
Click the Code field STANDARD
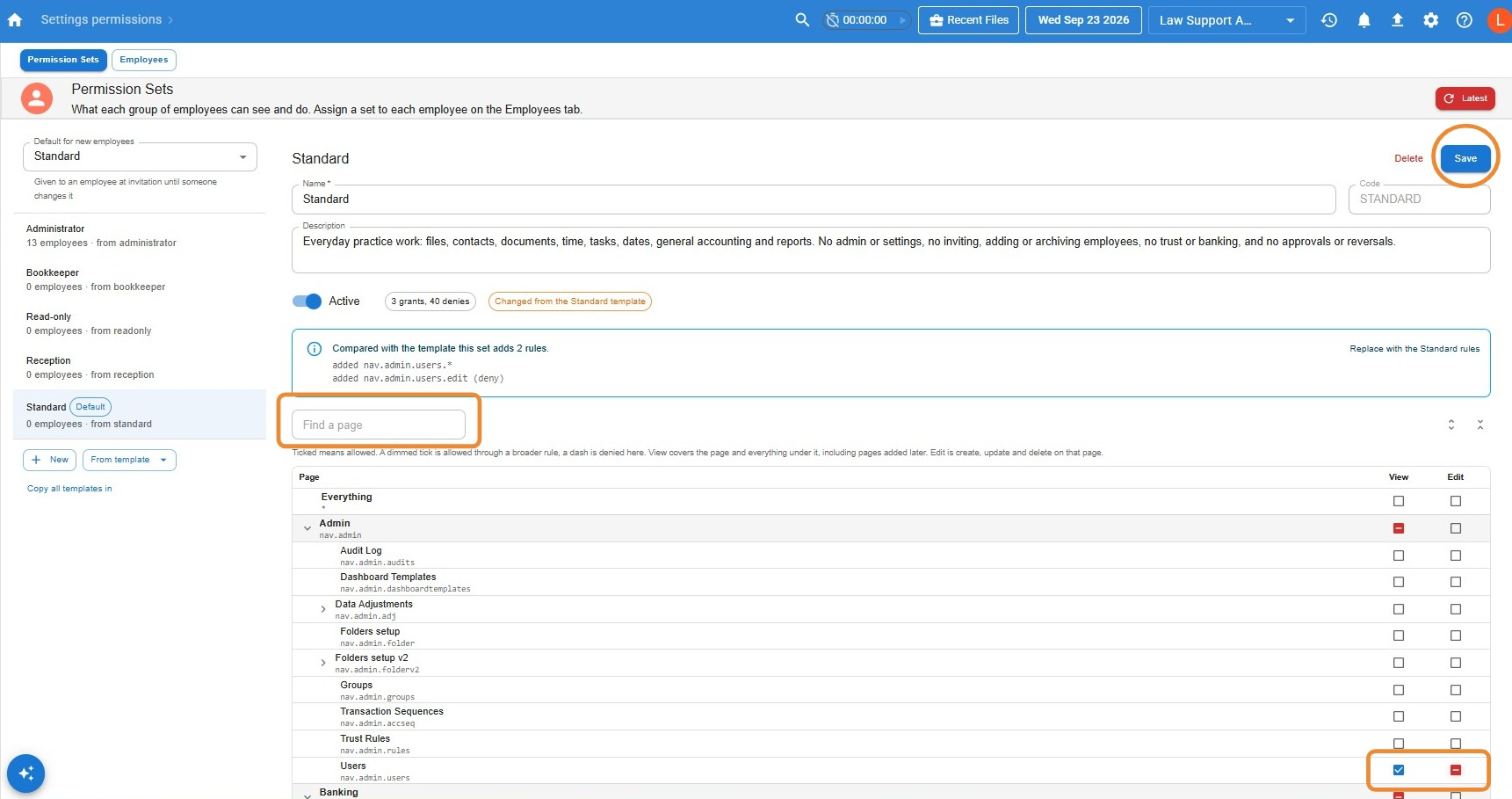(1420, 200)
